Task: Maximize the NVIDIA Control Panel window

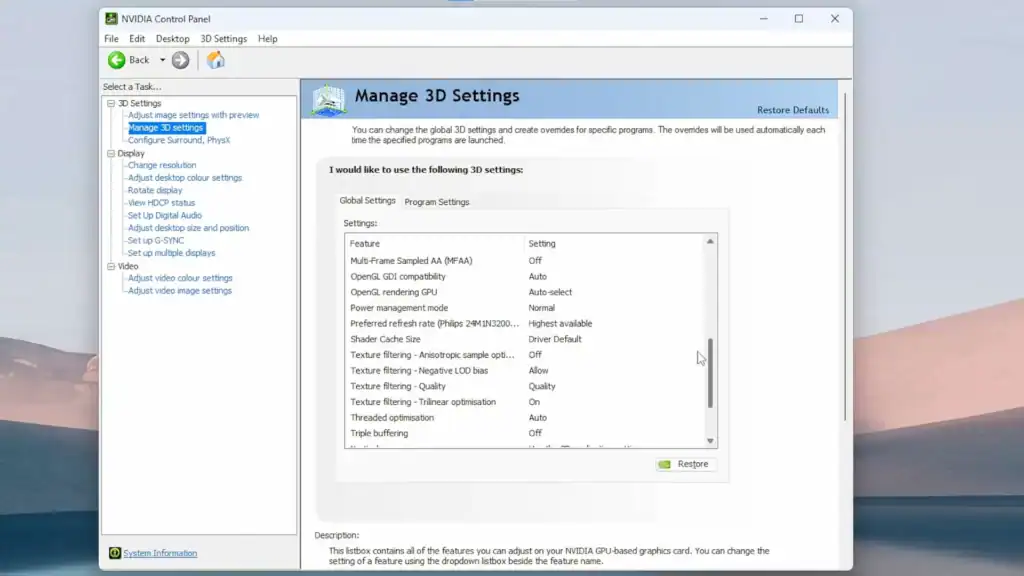Action: [799, 19]
